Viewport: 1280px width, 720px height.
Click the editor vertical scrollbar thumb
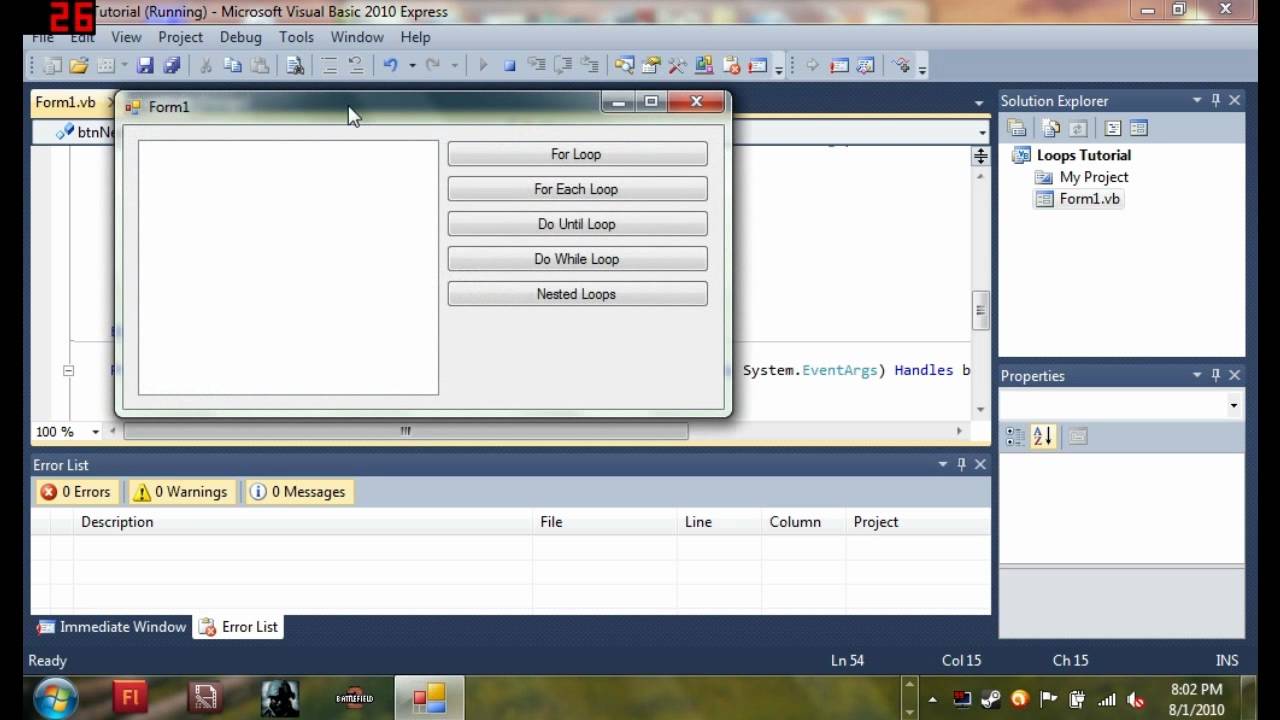tap(980, 311)
